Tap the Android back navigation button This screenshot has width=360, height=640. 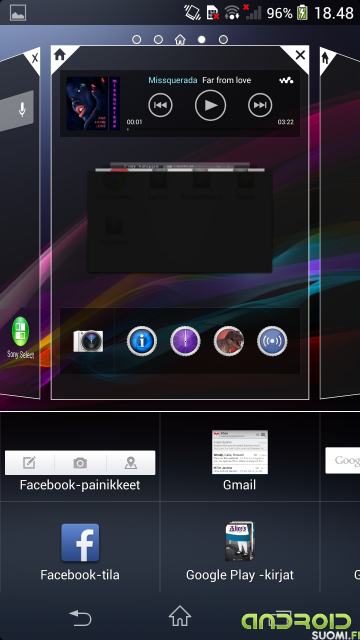coord(80,617)
